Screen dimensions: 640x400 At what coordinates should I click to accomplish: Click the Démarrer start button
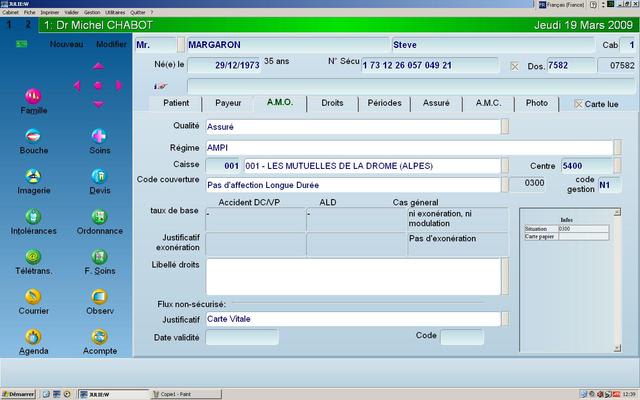(18, 394)
